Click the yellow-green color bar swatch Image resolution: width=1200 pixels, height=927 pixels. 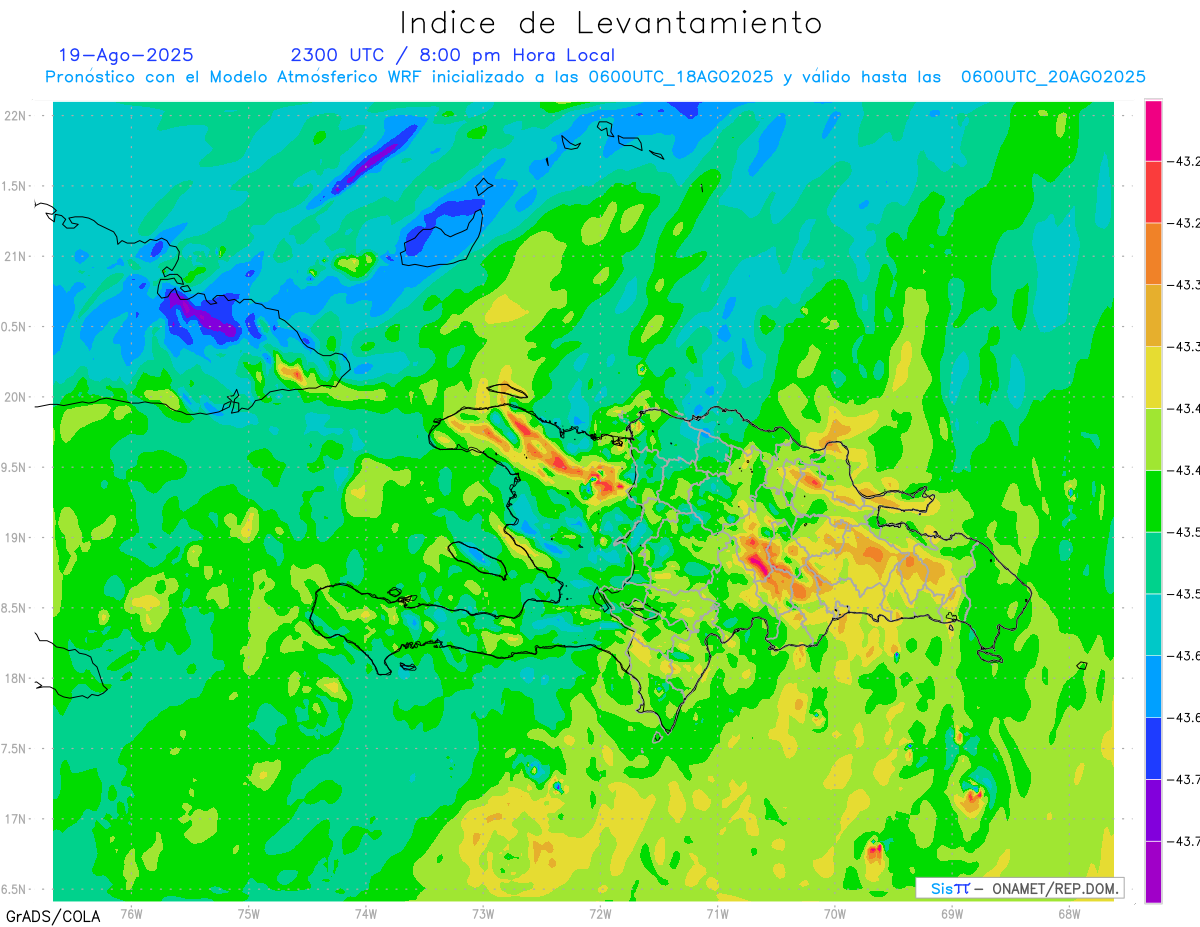[1153, 439]
